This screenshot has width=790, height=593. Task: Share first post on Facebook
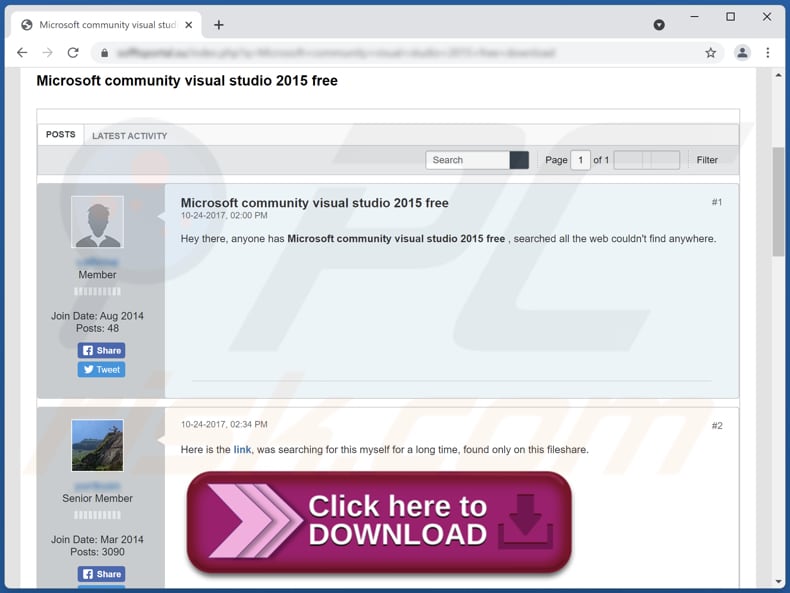pyautogui.click(x=101, y=350)
